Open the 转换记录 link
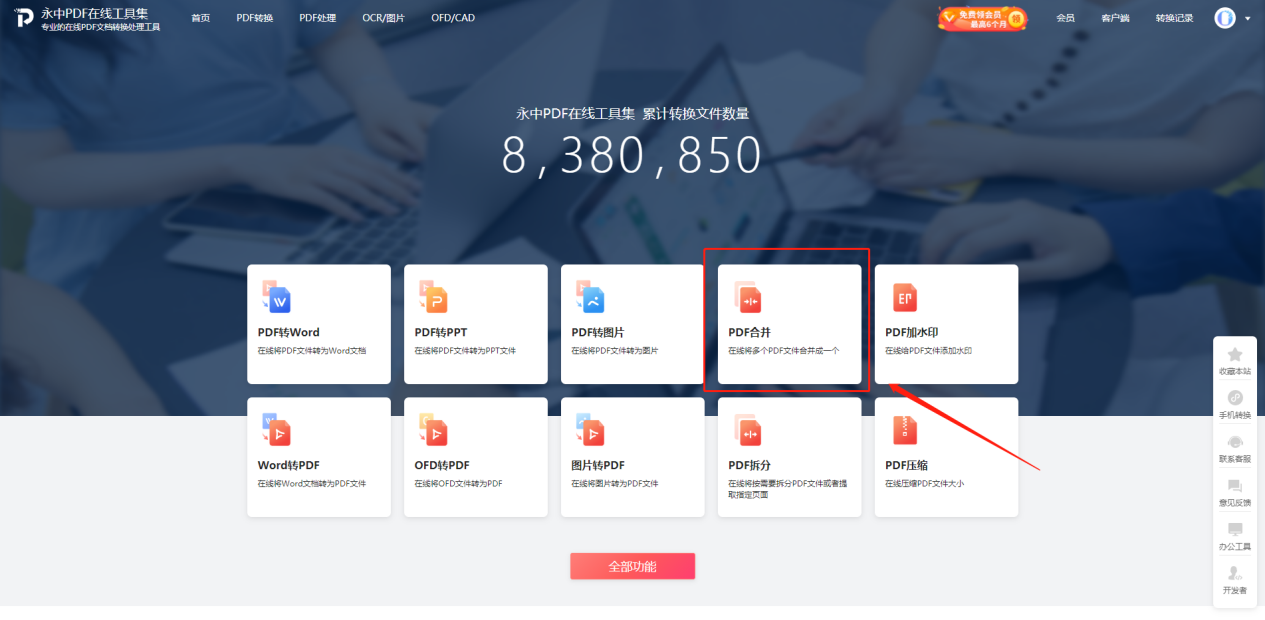 (x=1174, y=18)
